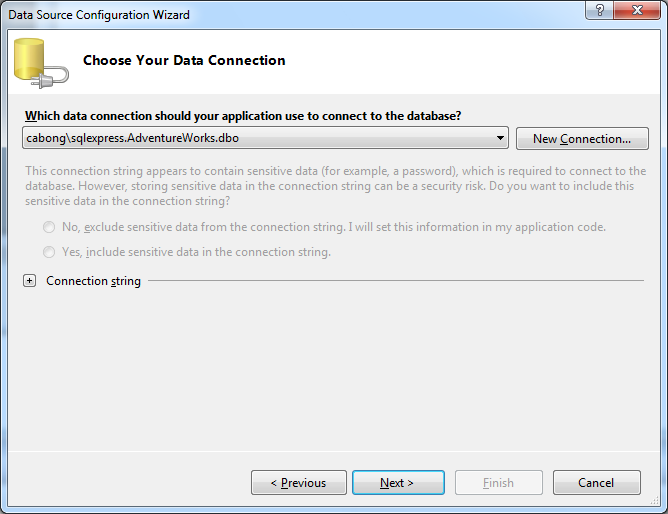Click the Connection string label
This screenshot has width=668, height=514.
tap(93, 281)
